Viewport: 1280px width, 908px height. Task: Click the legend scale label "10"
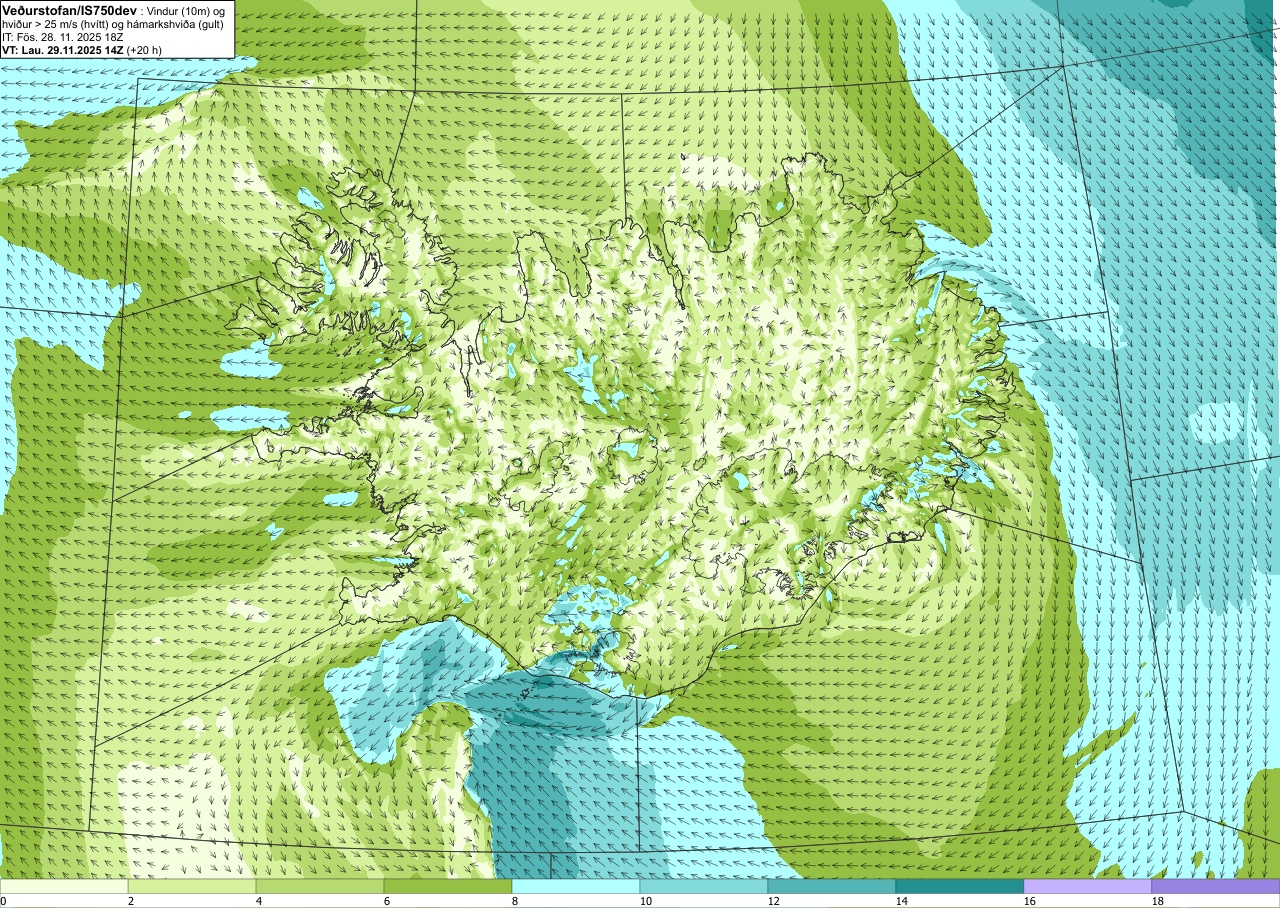646,901
